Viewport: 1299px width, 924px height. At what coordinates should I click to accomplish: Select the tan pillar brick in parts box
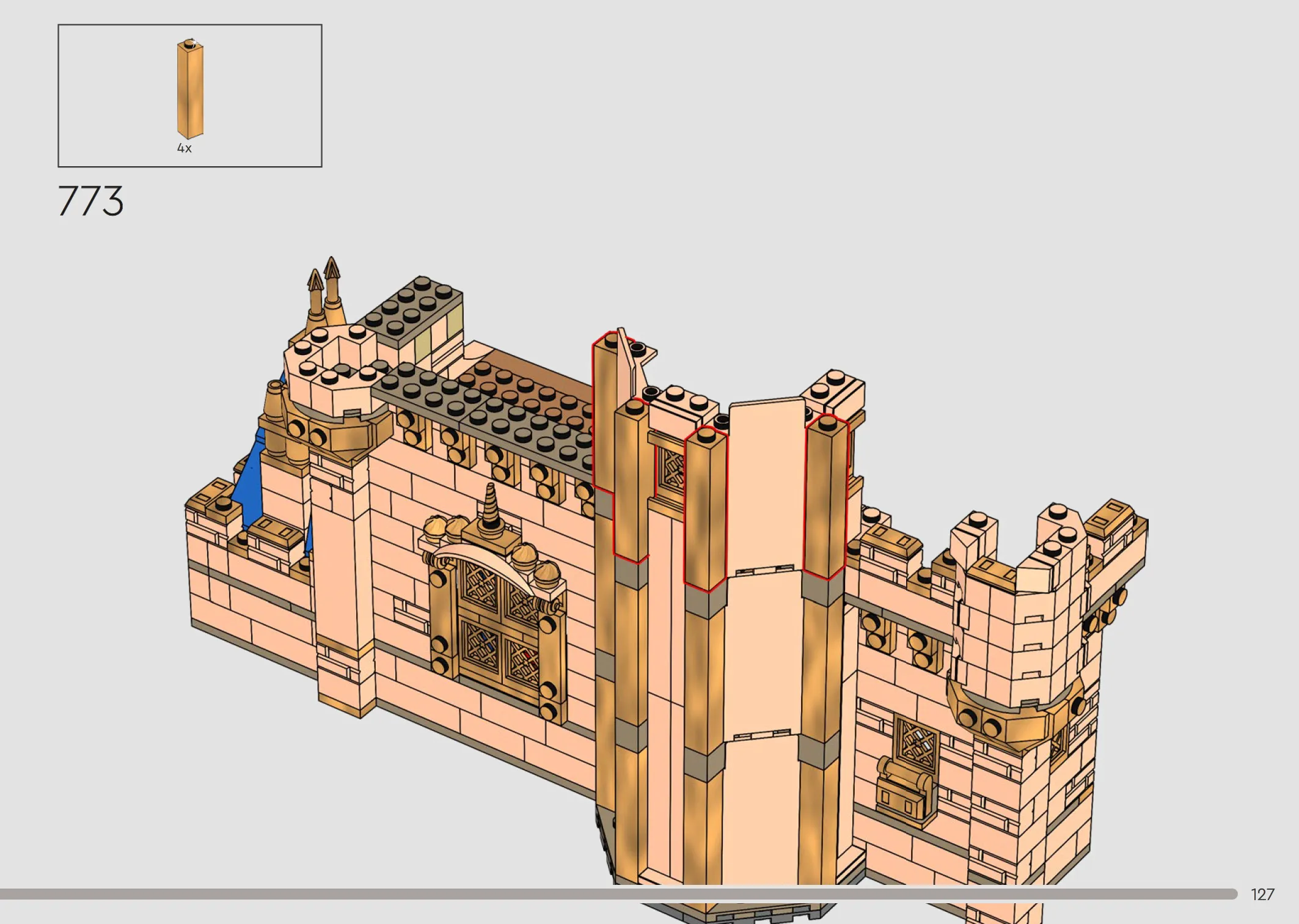(190, 89)
